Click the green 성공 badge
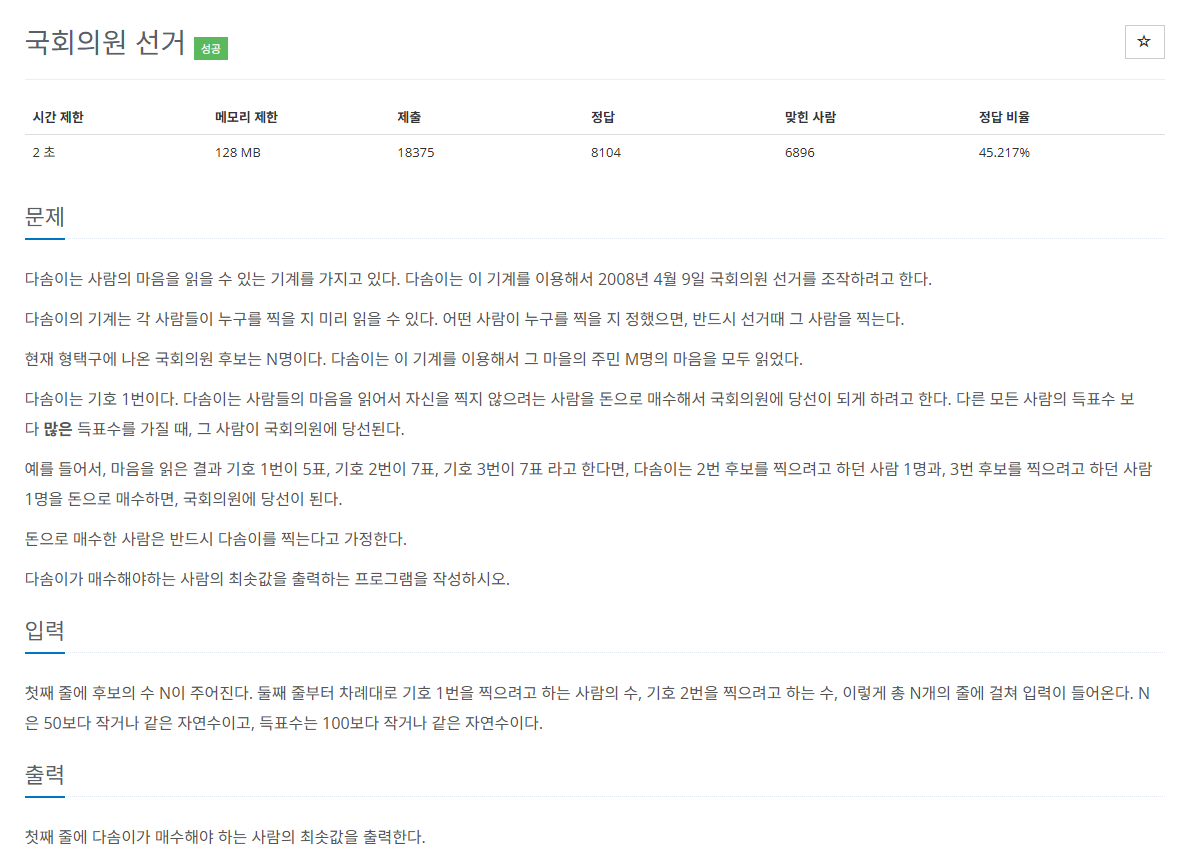 point(210,48)
